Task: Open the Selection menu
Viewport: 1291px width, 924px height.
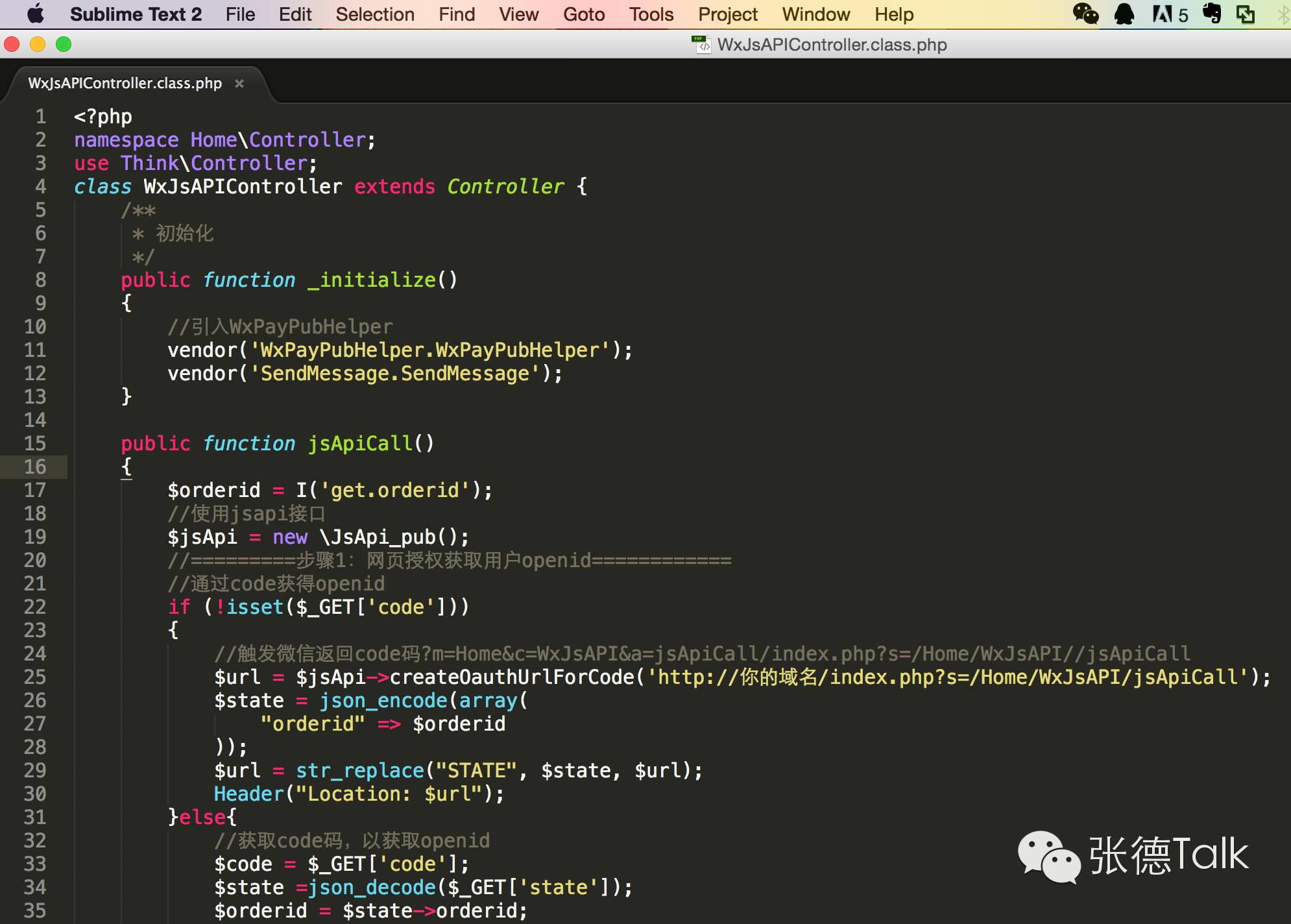Action: pos(374,14)
